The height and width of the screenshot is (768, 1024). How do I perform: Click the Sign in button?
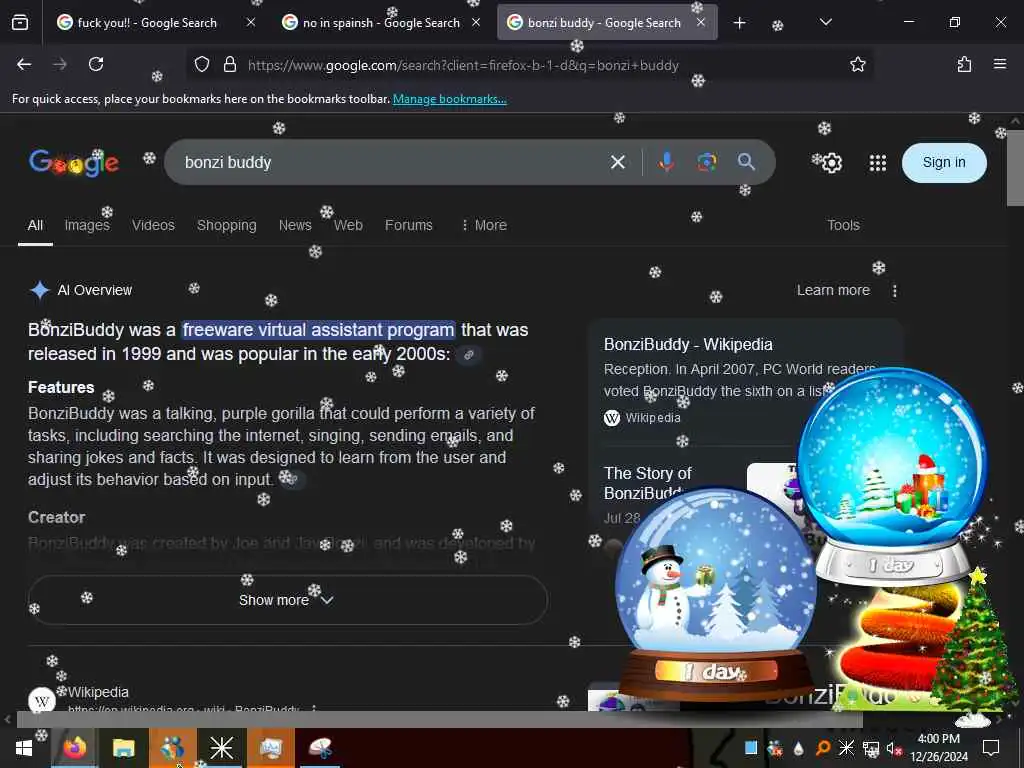pos(944,163)
